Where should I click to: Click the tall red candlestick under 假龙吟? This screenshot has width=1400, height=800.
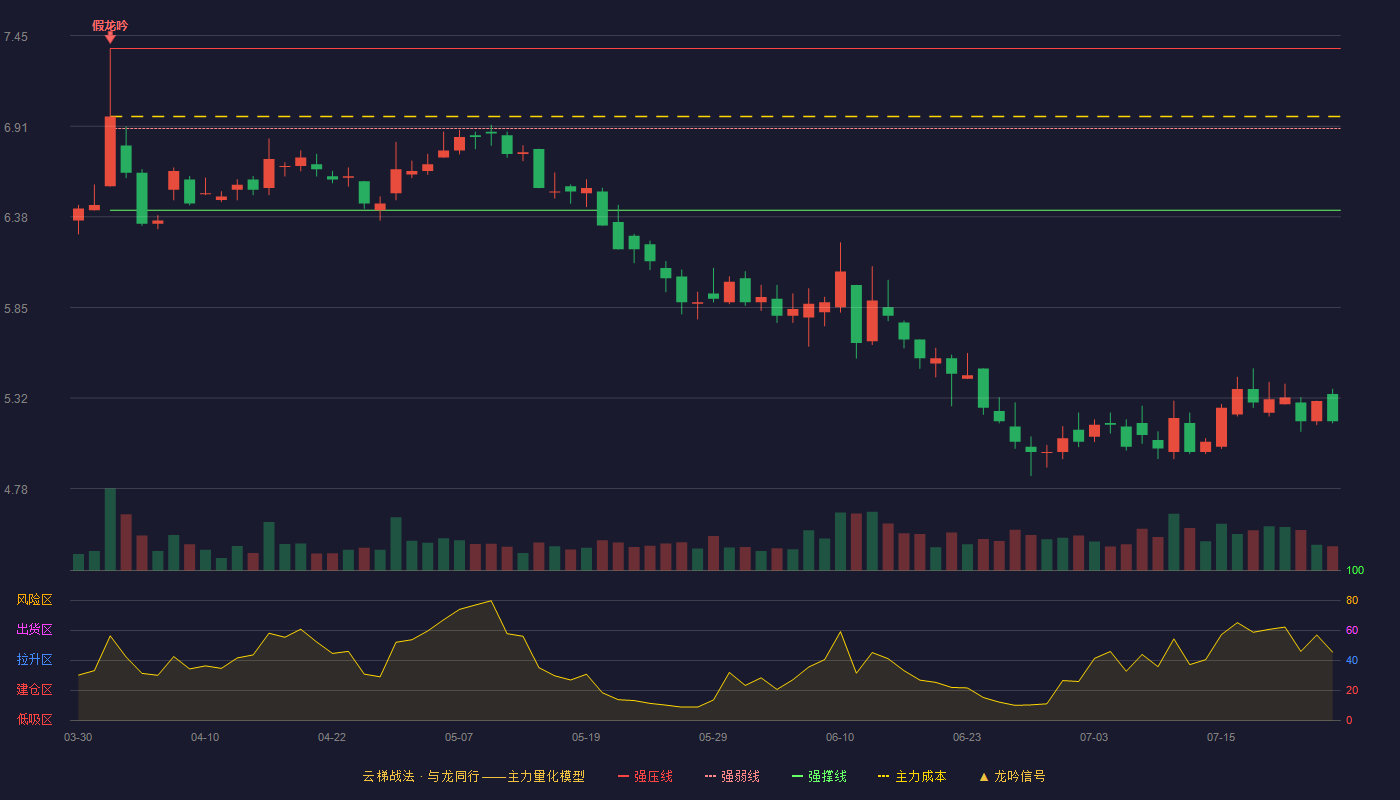point(110,151)
